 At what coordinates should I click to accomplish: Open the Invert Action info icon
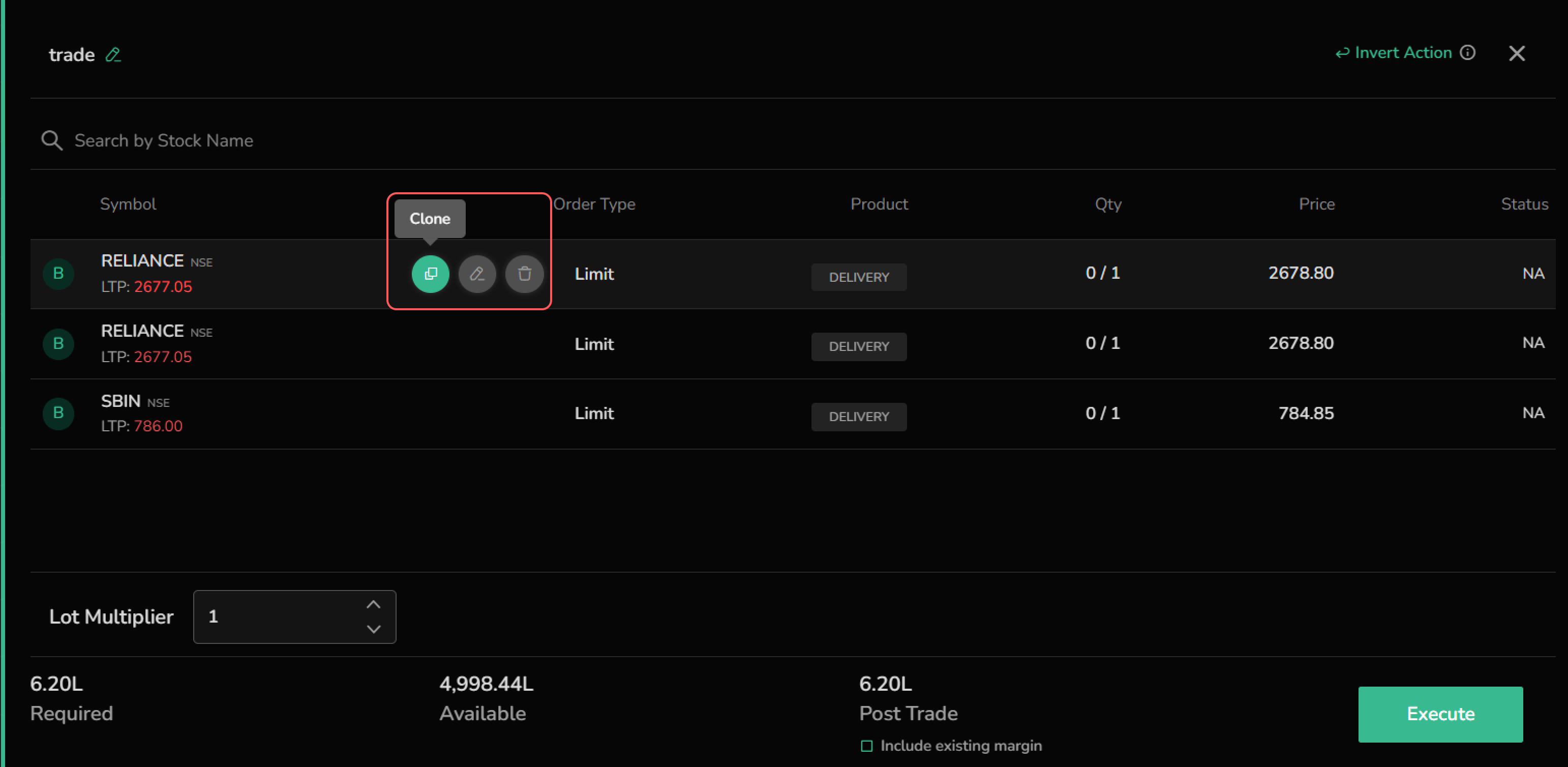[x=1467, y=52]
